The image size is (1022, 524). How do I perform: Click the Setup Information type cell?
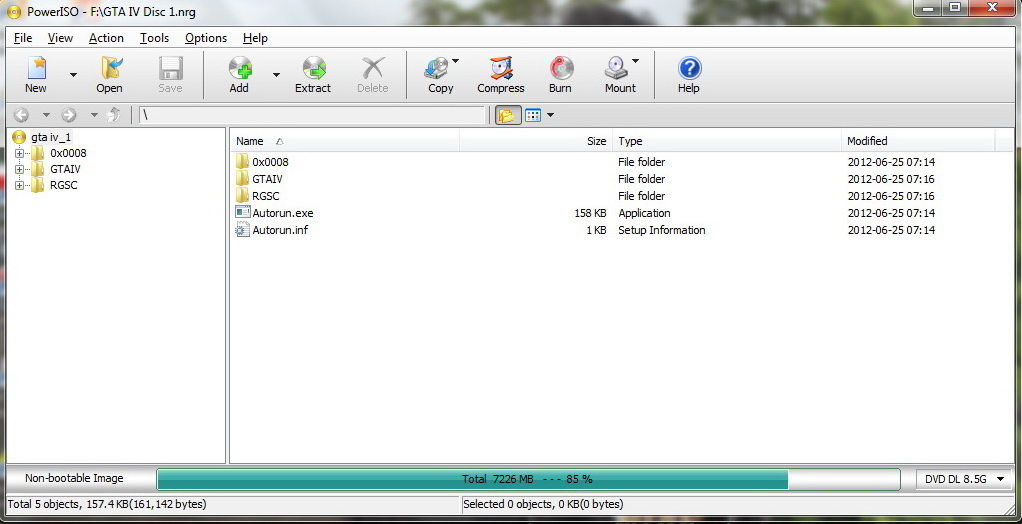(x=662, y=230)
